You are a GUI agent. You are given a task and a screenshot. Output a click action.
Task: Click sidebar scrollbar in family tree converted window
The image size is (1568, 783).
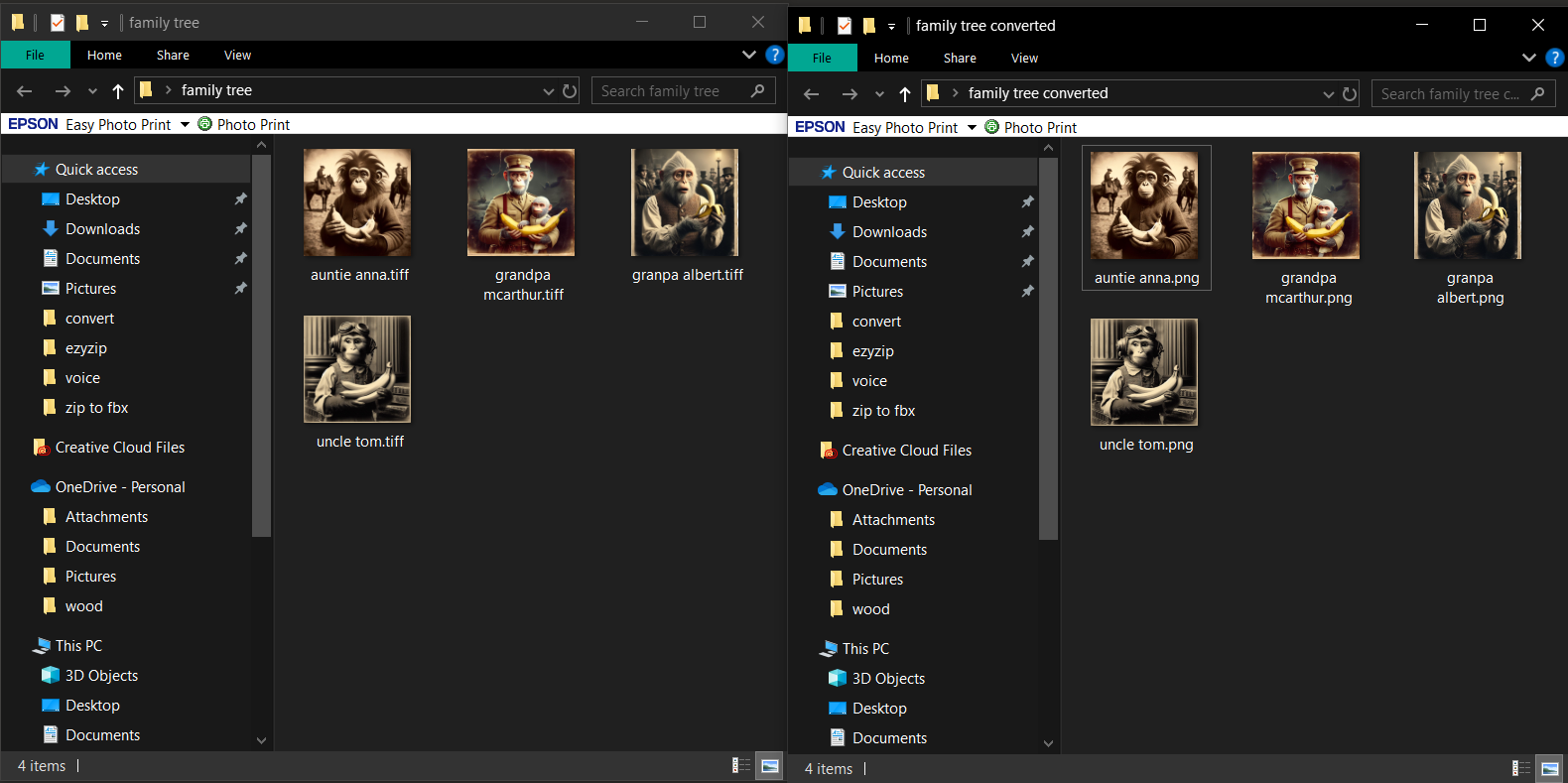point(1049,348)
